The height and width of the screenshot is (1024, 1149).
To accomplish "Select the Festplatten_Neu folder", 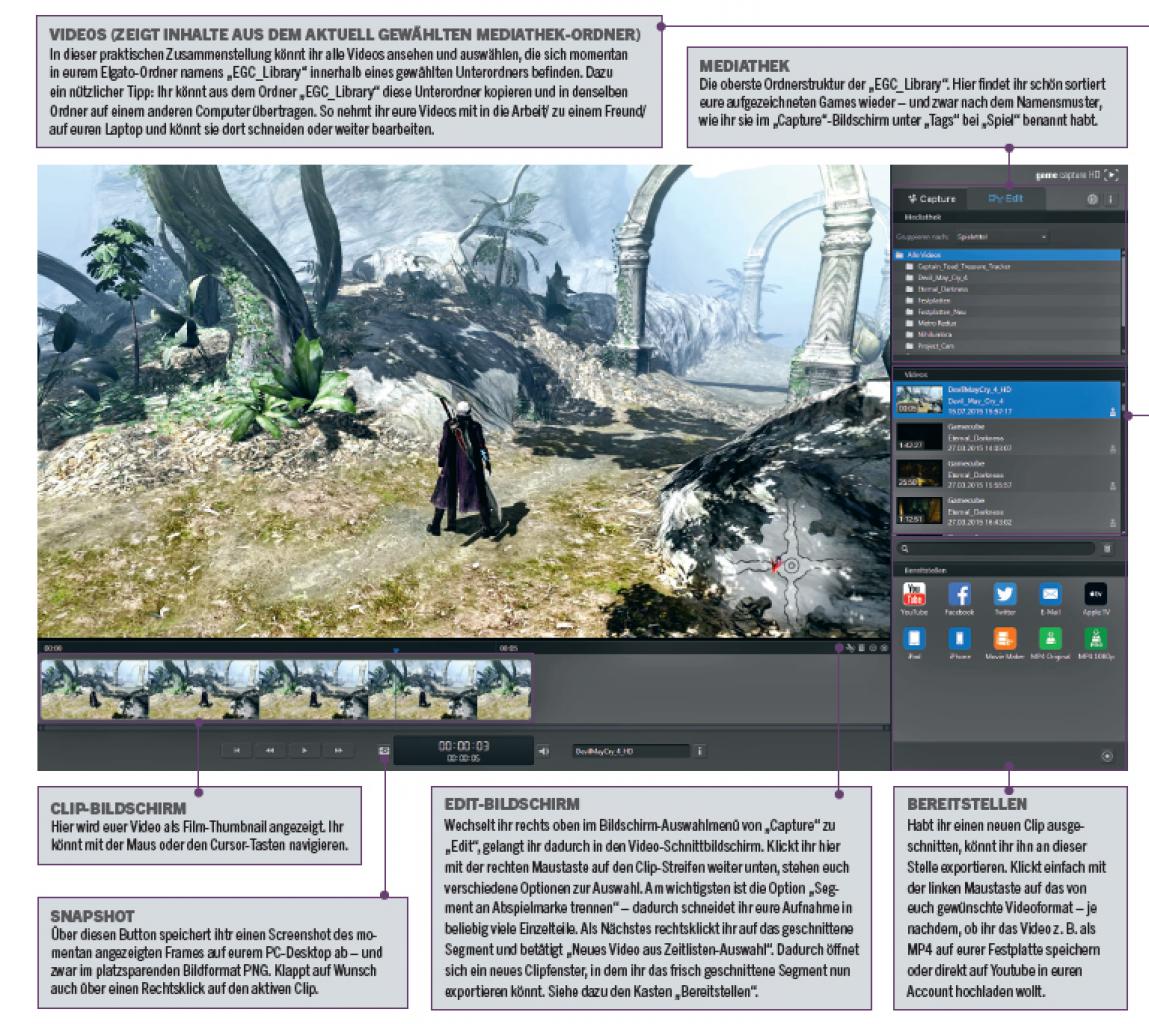I will point(1007,312).
